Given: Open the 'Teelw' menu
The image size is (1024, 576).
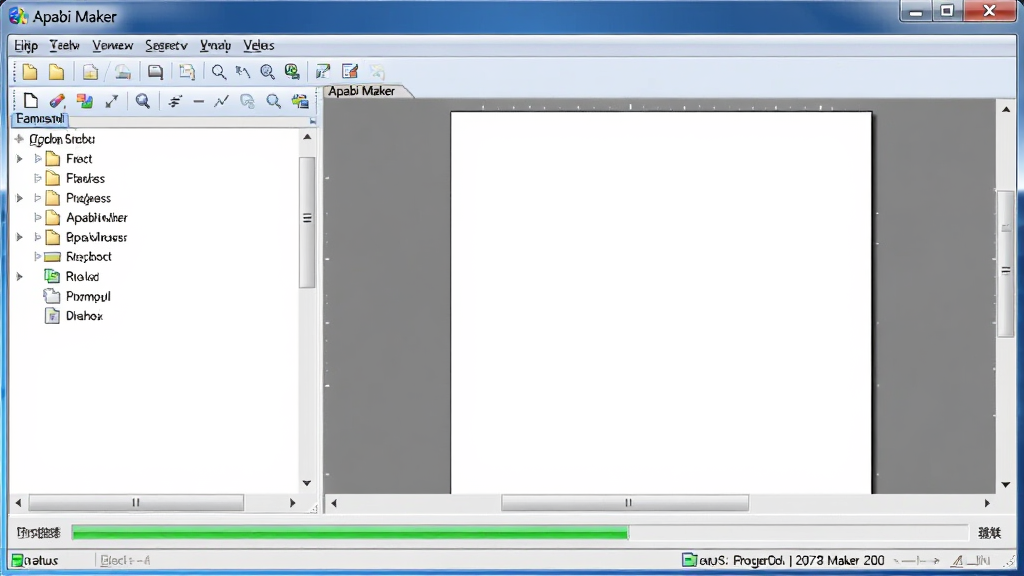Looking at the screenshot, I should tap(65, 46).
